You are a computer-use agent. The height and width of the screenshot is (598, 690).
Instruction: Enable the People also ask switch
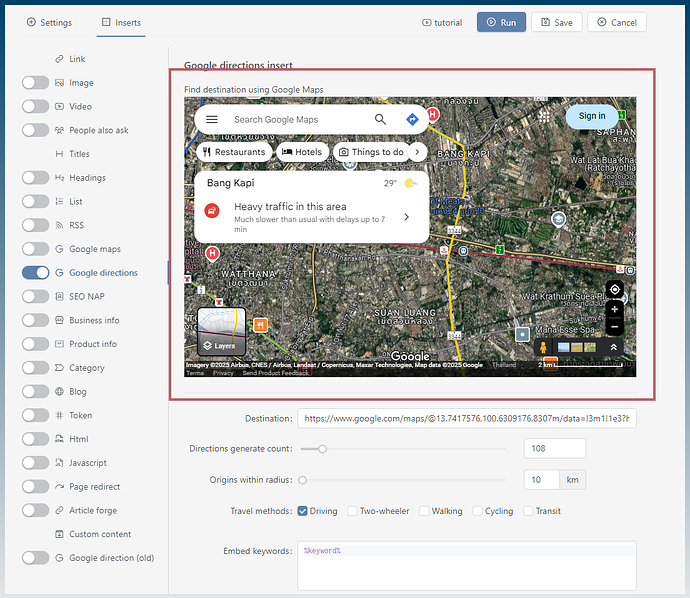pyautogui.click(x=36, y=130)
